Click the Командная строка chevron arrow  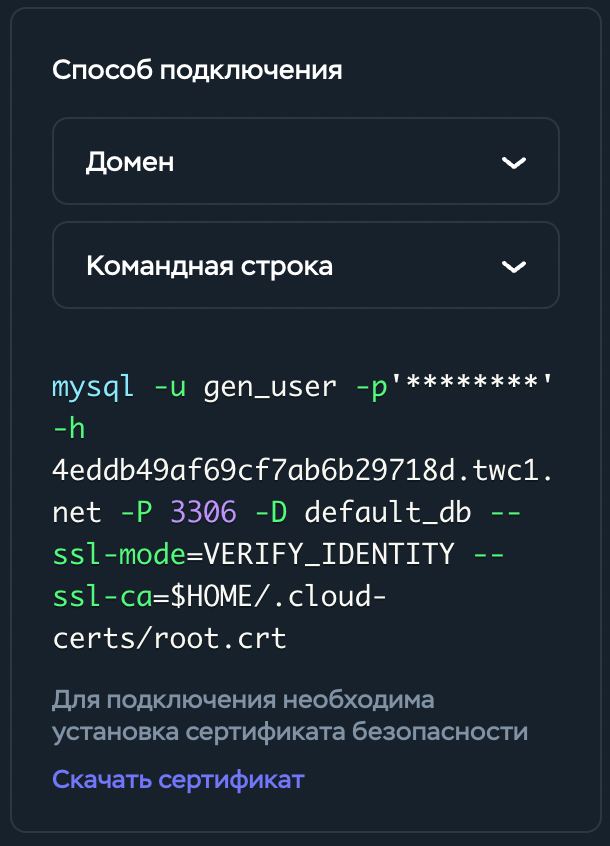tap(513, 267)
